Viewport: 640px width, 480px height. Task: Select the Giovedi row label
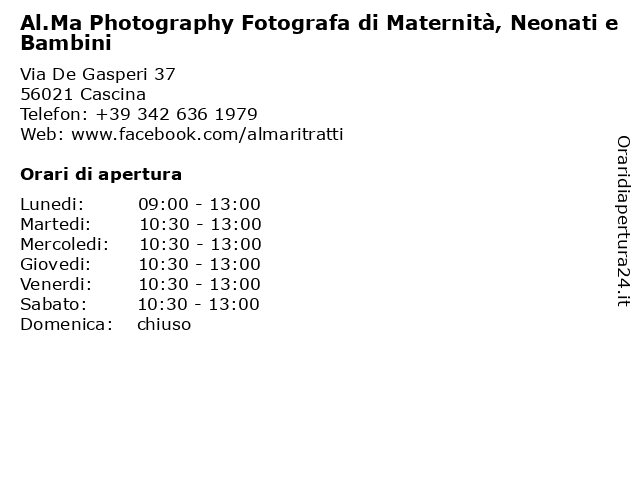(56, 264)
